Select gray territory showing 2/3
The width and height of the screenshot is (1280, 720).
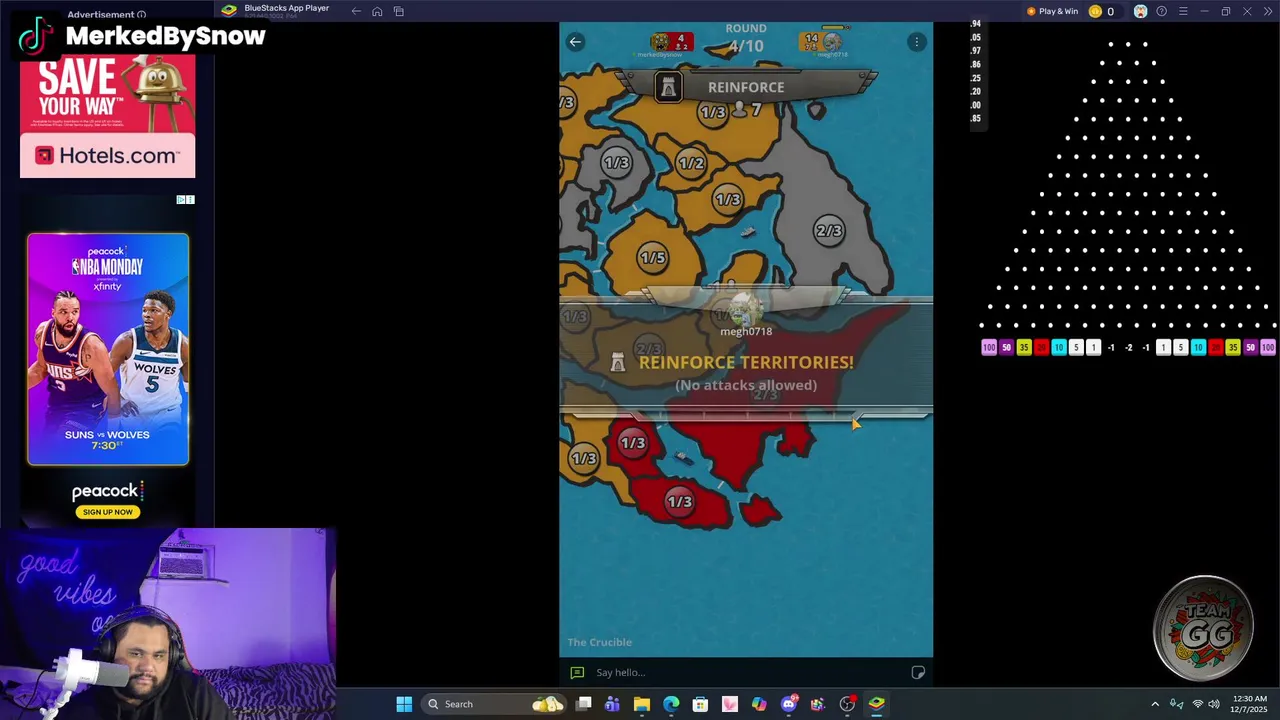828,231
